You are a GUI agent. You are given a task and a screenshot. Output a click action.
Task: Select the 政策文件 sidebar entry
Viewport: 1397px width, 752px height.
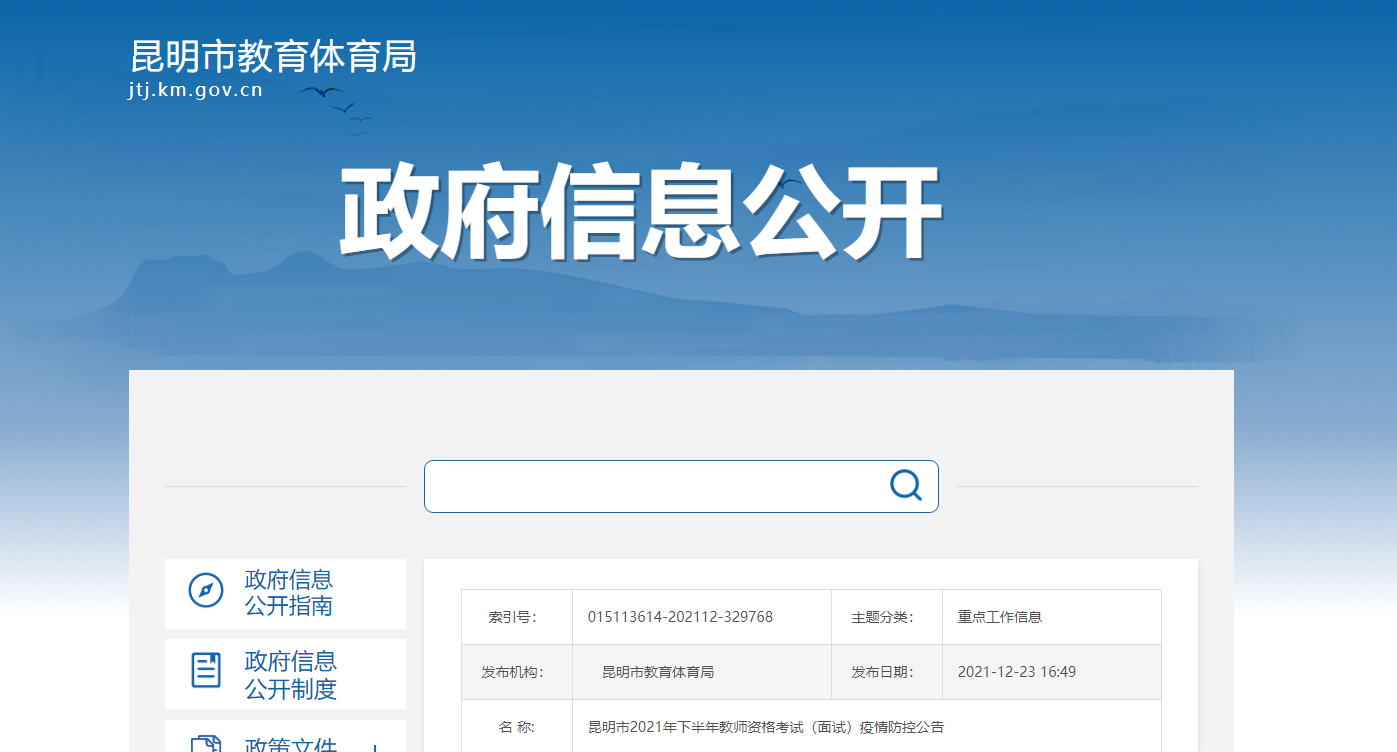(x=291, y=745)
